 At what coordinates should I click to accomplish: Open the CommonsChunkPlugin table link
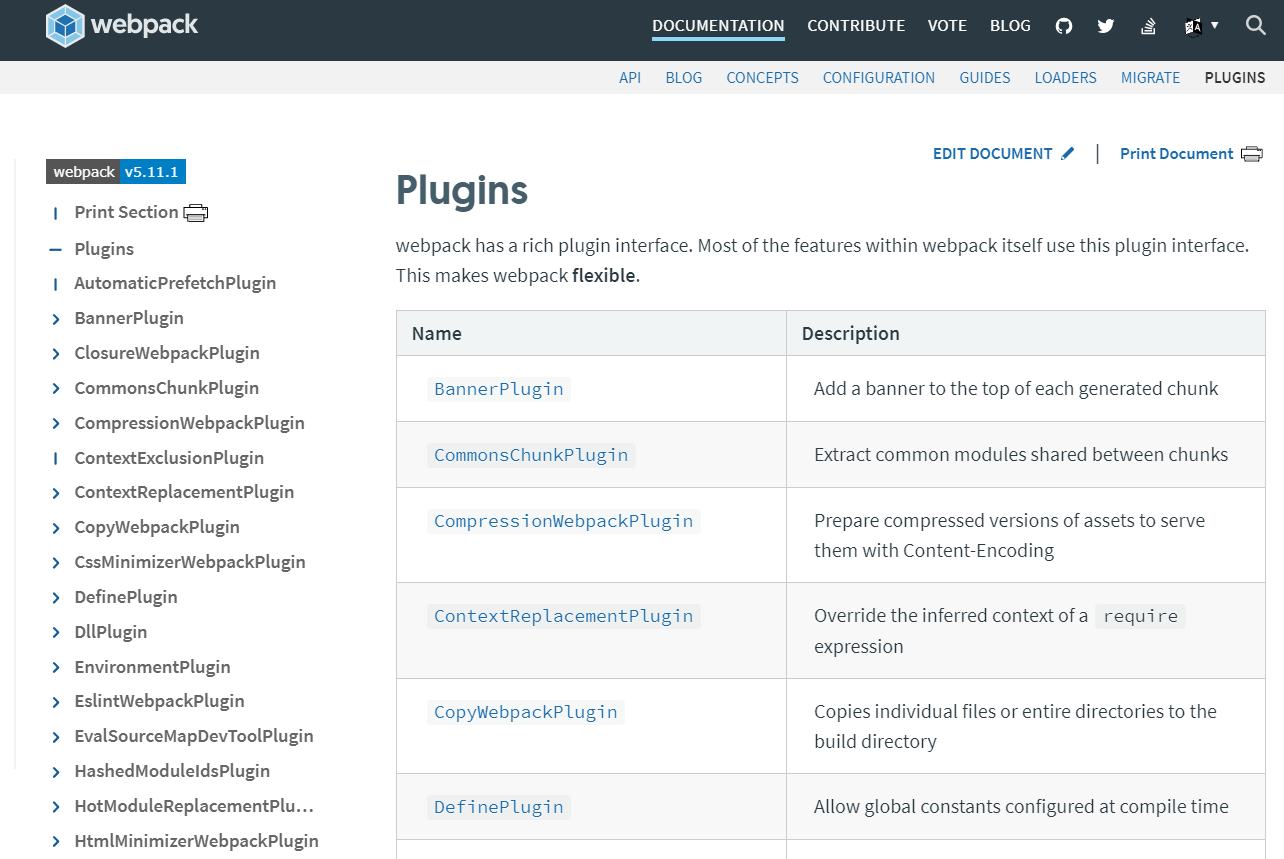click(x=531, y=455)
